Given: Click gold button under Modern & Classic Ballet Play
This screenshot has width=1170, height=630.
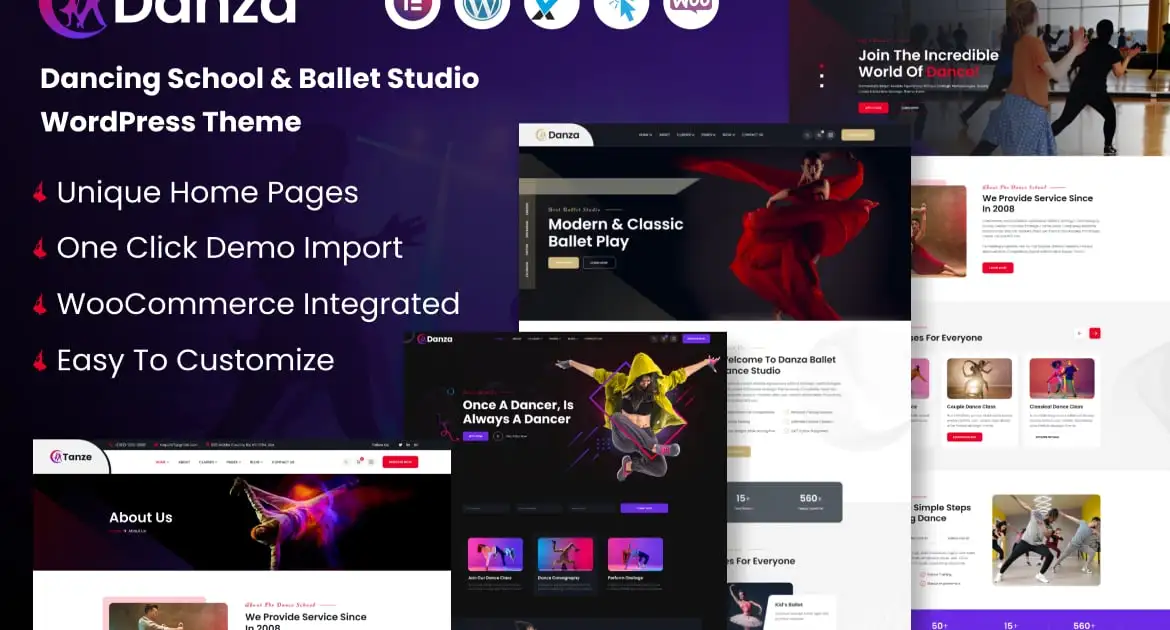Looking at the screenshot, I should [x=563, y=263].
